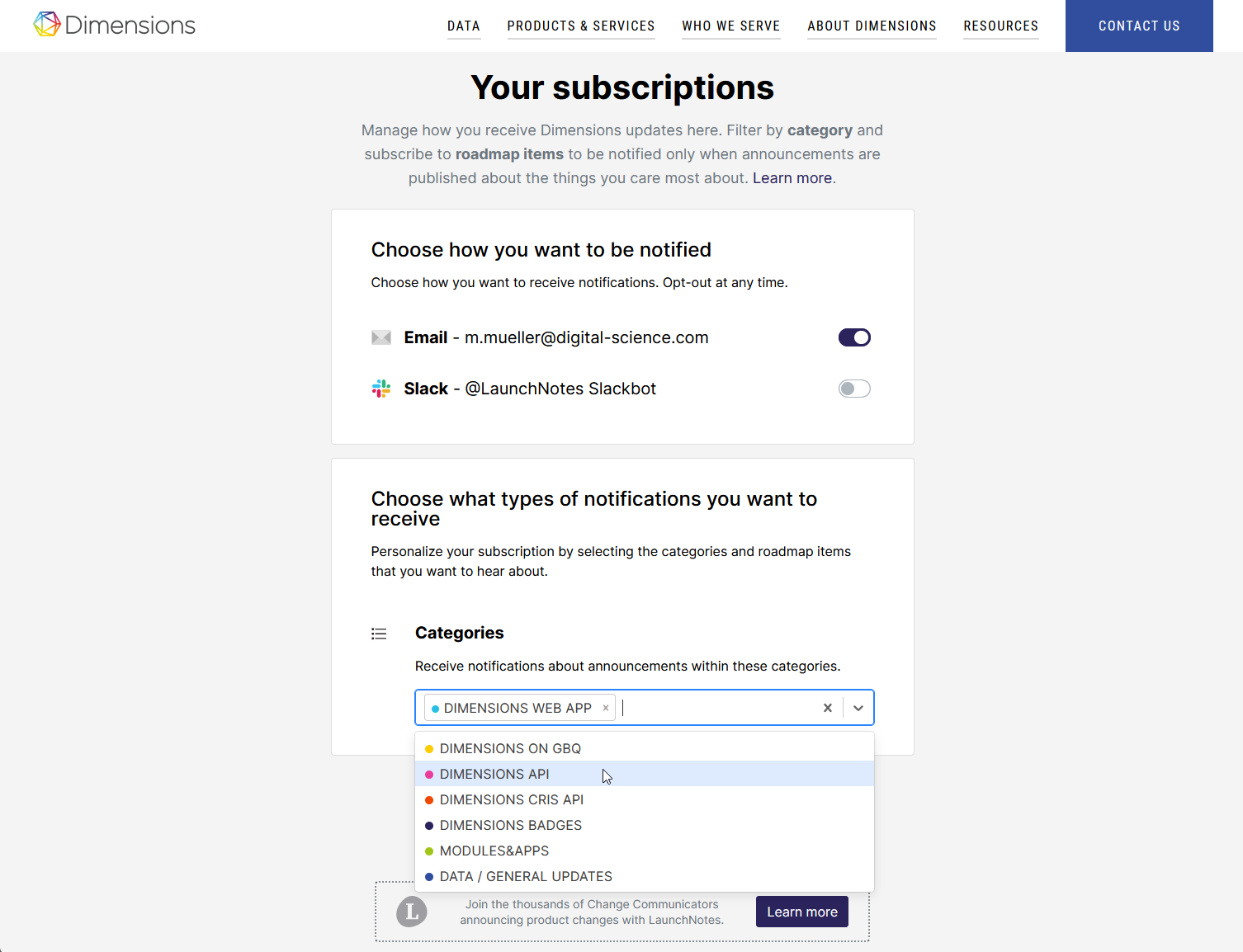Image resolution: width=1243 pixels, height=952 pixels.
Task: Open the Who We Serve menu
Action: pos(730,26)
